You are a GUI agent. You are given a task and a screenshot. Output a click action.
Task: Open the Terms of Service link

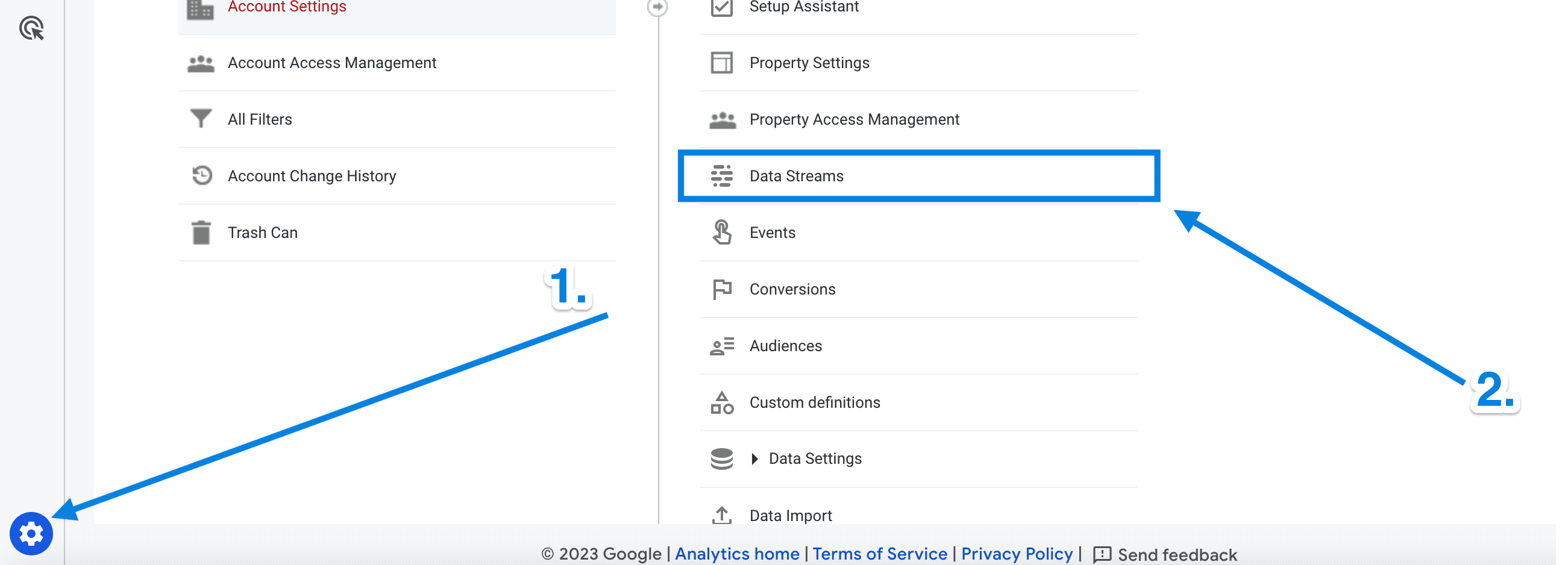pyautogui.click(x=880, y=554)
